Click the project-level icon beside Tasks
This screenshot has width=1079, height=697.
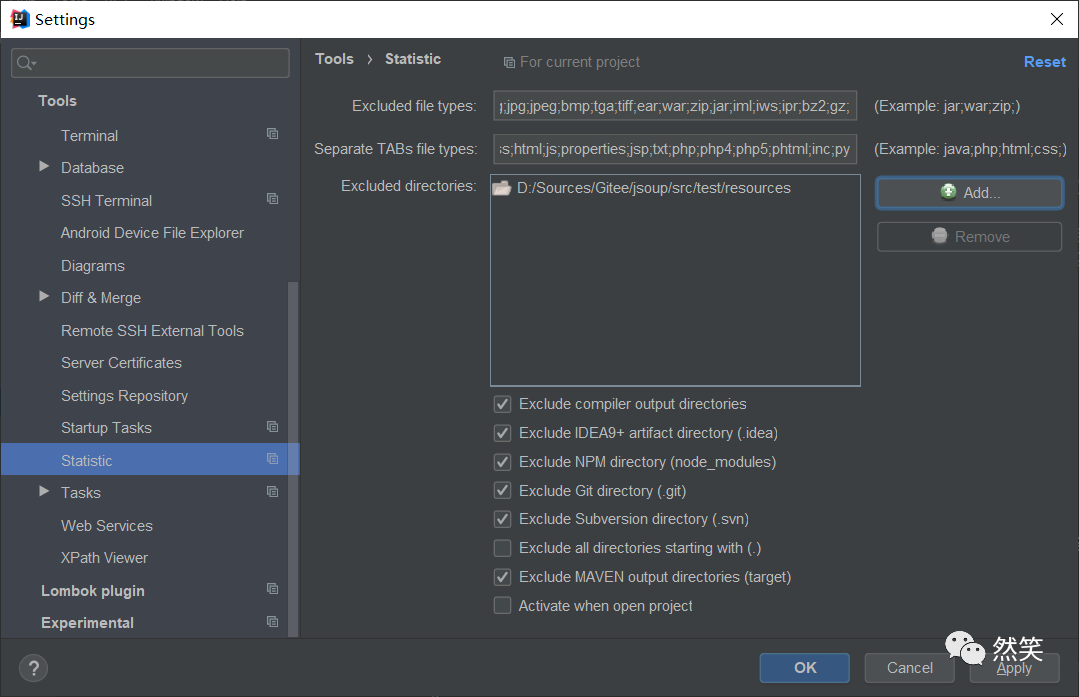click(x=273, y=491)
